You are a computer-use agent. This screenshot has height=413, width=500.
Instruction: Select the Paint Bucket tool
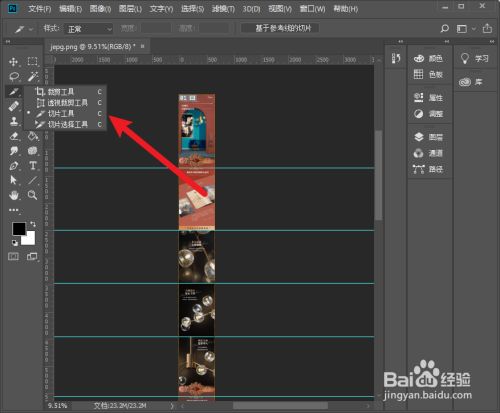(x=32, y=136)
